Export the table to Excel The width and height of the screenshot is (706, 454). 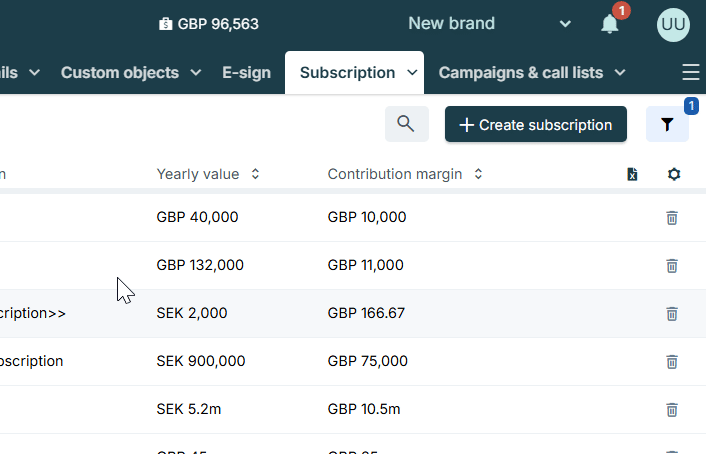pos(632,174)
